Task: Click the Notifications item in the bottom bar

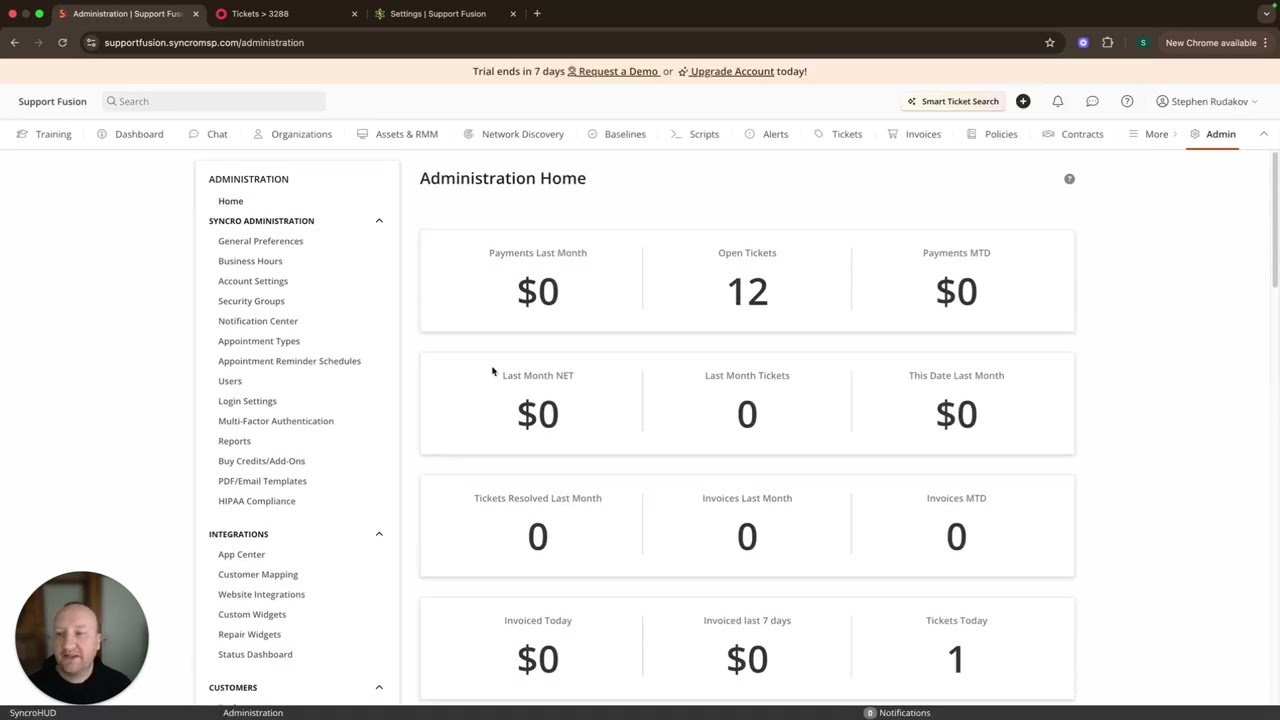Action: click(x=898, y=713)
